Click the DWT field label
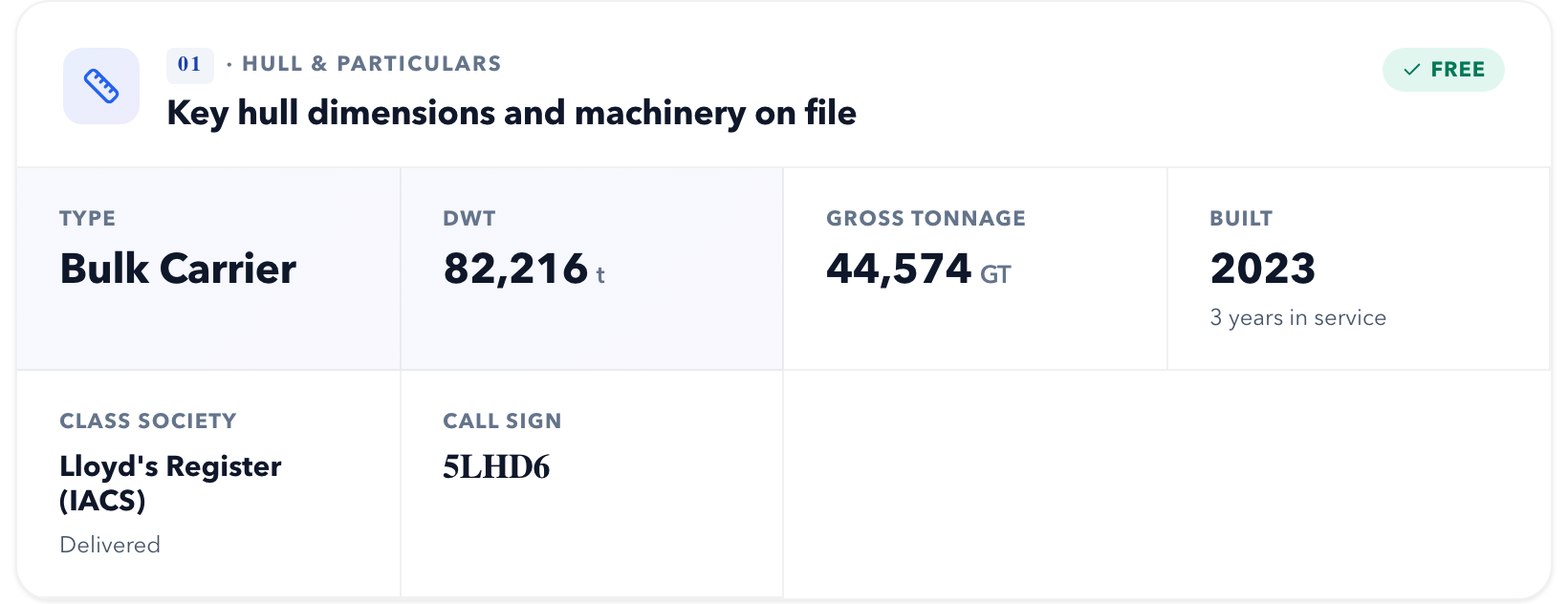Screen dimensions: 1568x604 (x=468, y=219)
